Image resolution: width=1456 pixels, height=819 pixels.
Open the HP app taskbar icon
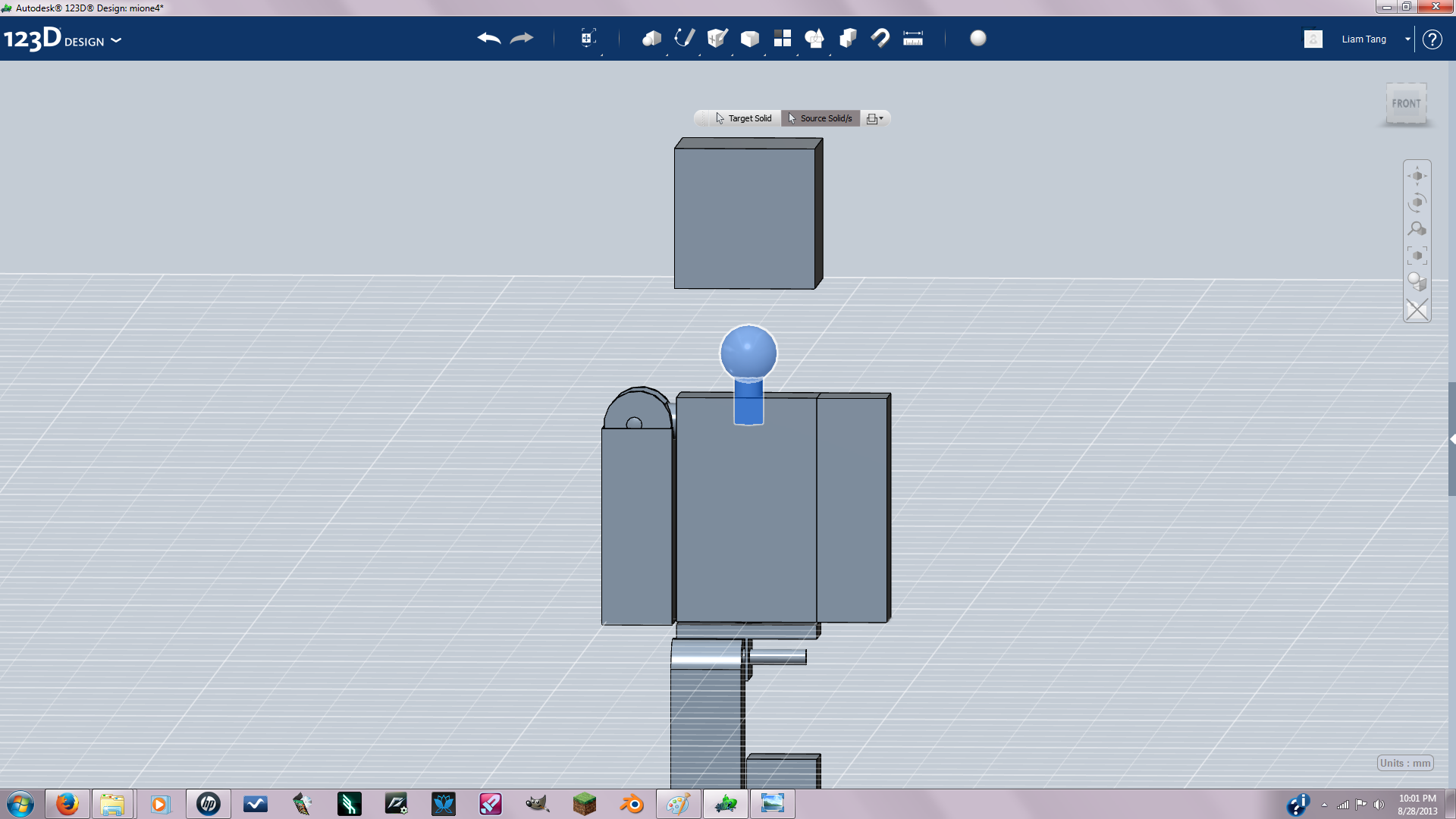208,804
